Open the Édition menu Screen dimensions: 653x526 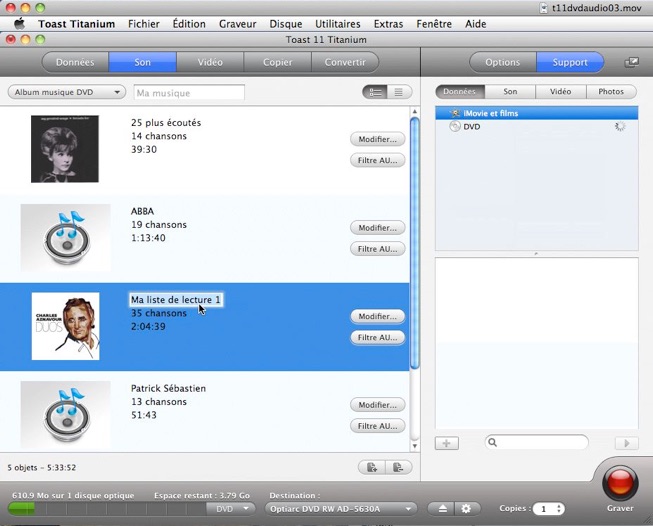(189, 24)
